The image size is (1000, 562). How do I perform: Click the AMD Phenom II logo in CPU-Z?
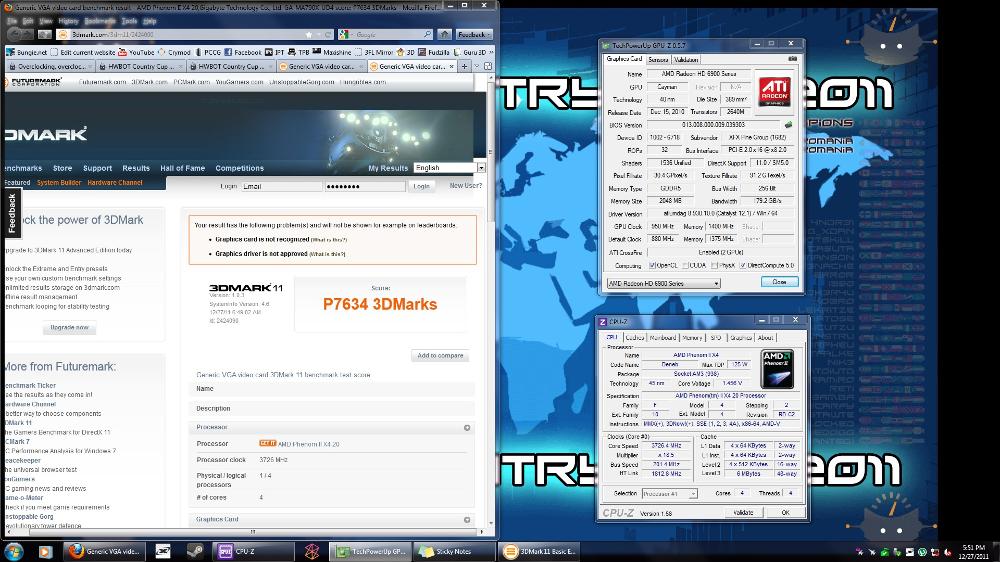pos(777,369)
